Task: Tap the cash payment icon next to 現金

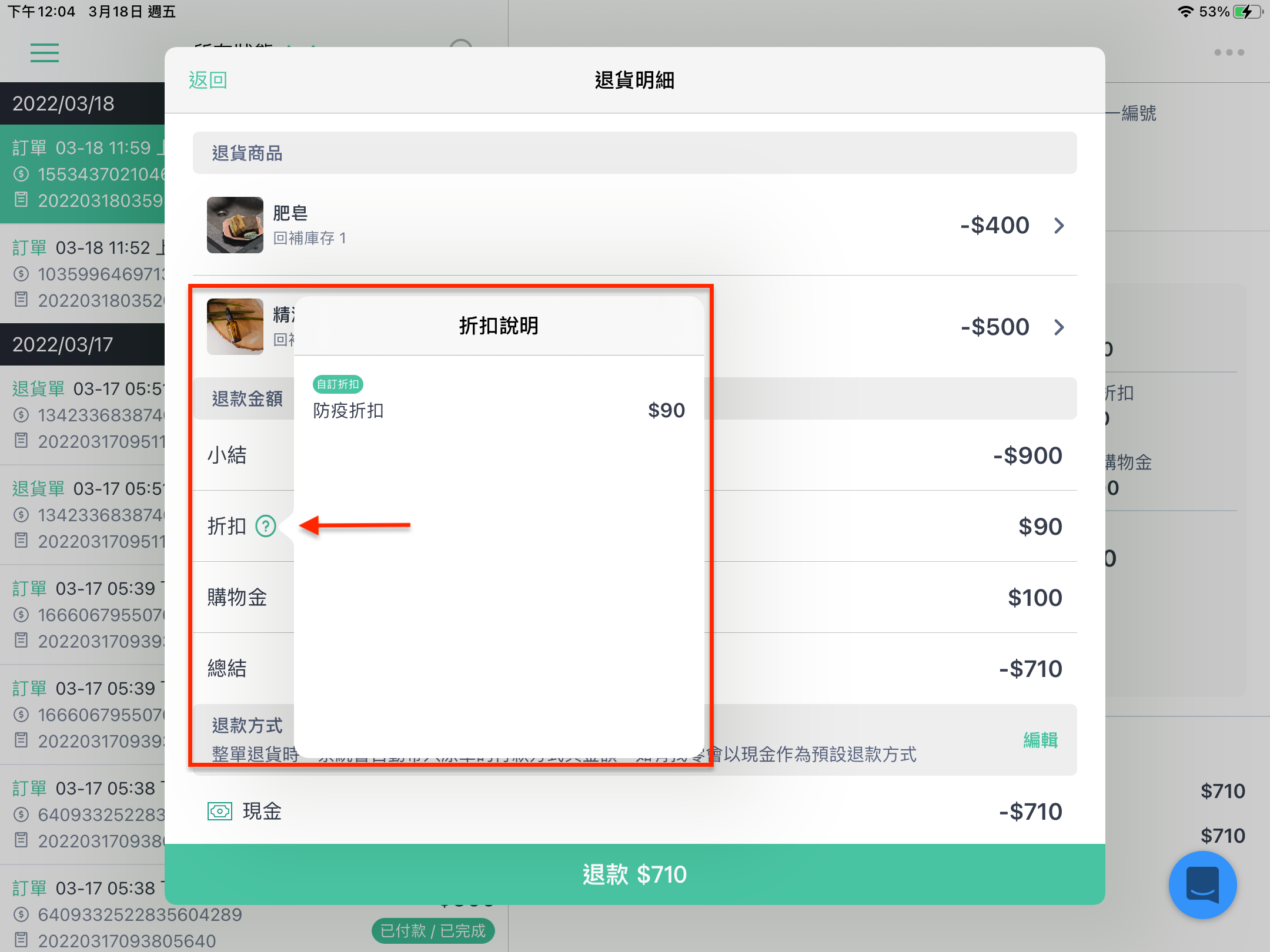Action: (x=220, y=812)
